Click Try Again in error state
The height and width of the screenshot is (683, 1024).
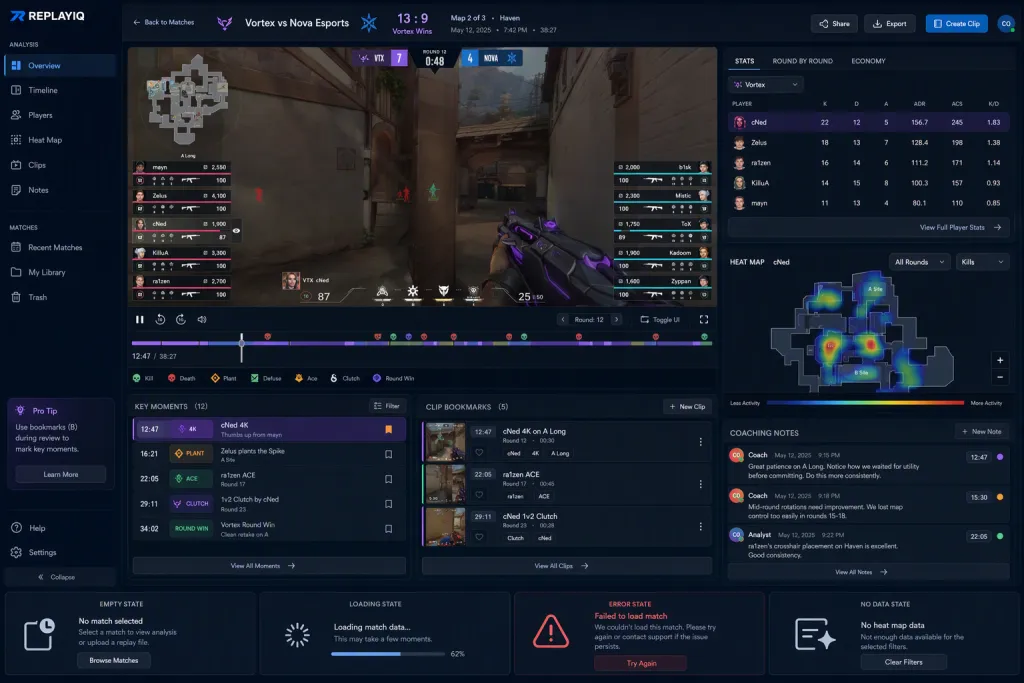641,663
